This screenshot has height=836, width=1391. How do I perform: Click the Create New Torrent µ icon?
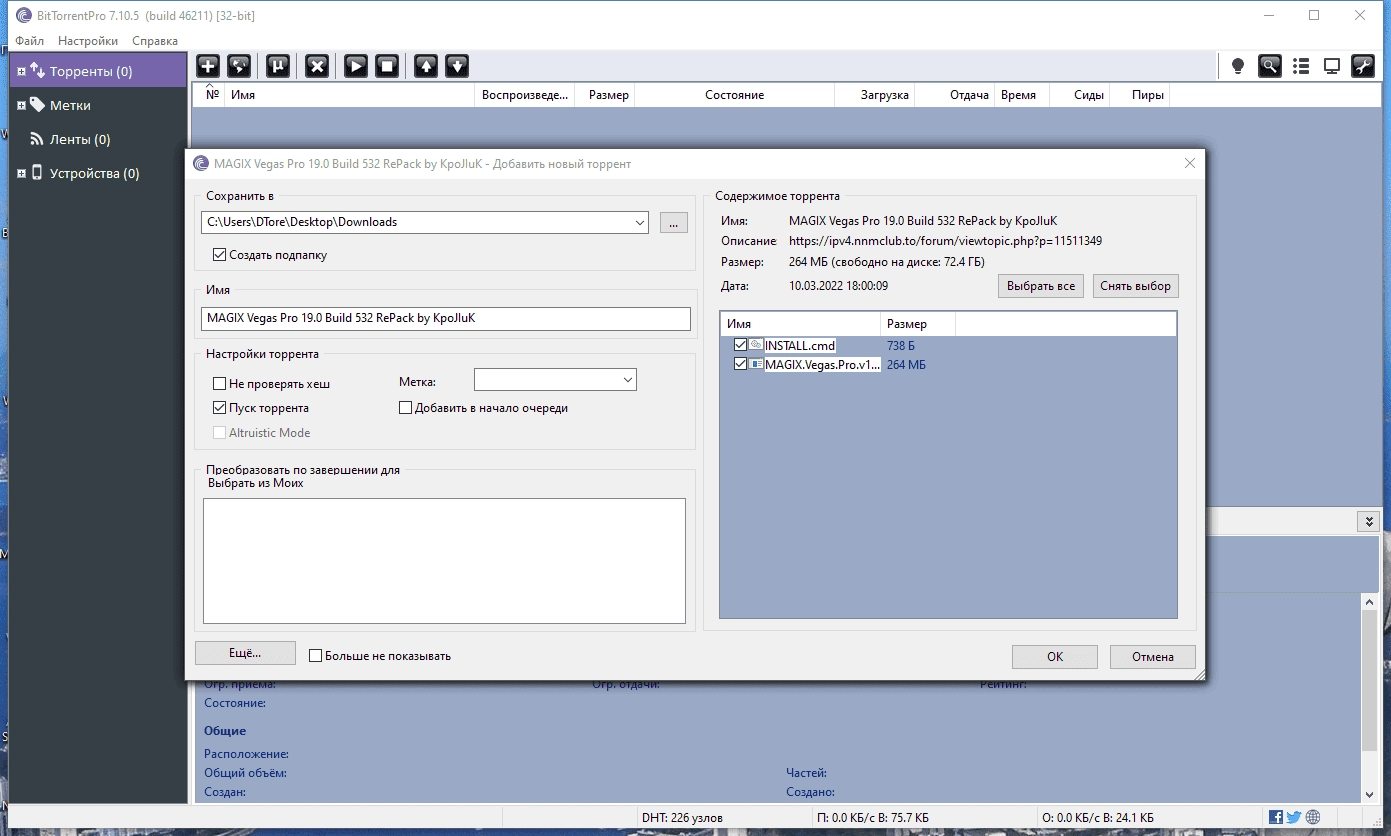278,66
